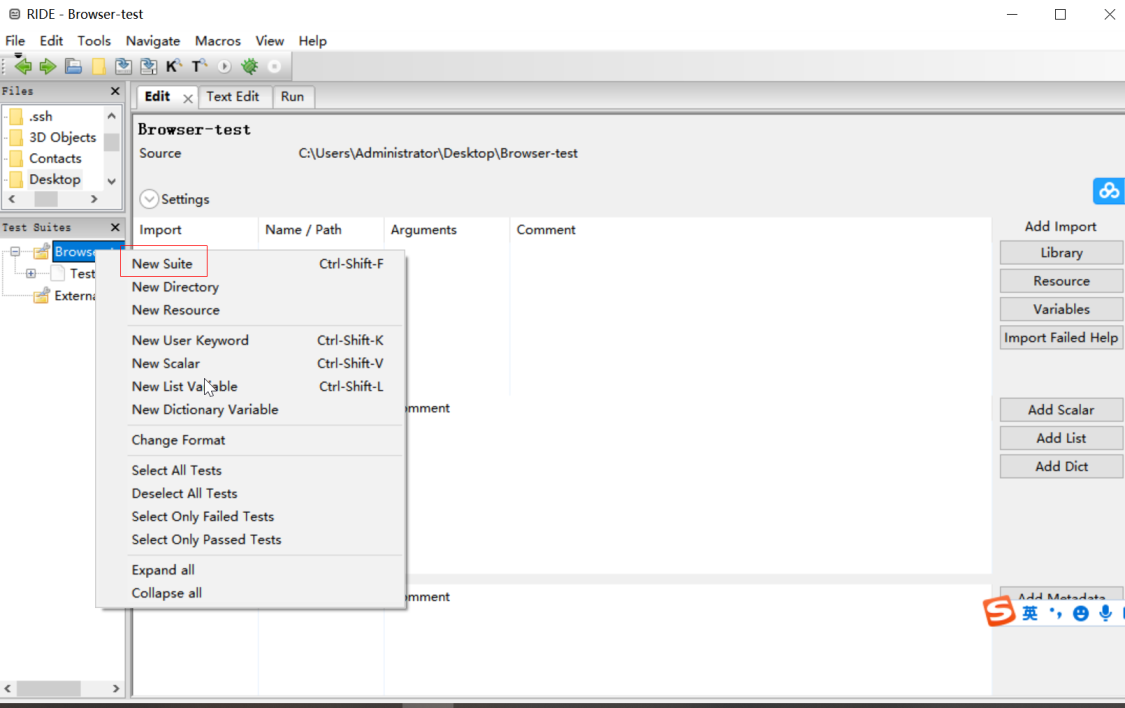The height and width of the screenshot is (708, 1125).
Task: Open the IME emoji face icon
Action: point(1081,613)
